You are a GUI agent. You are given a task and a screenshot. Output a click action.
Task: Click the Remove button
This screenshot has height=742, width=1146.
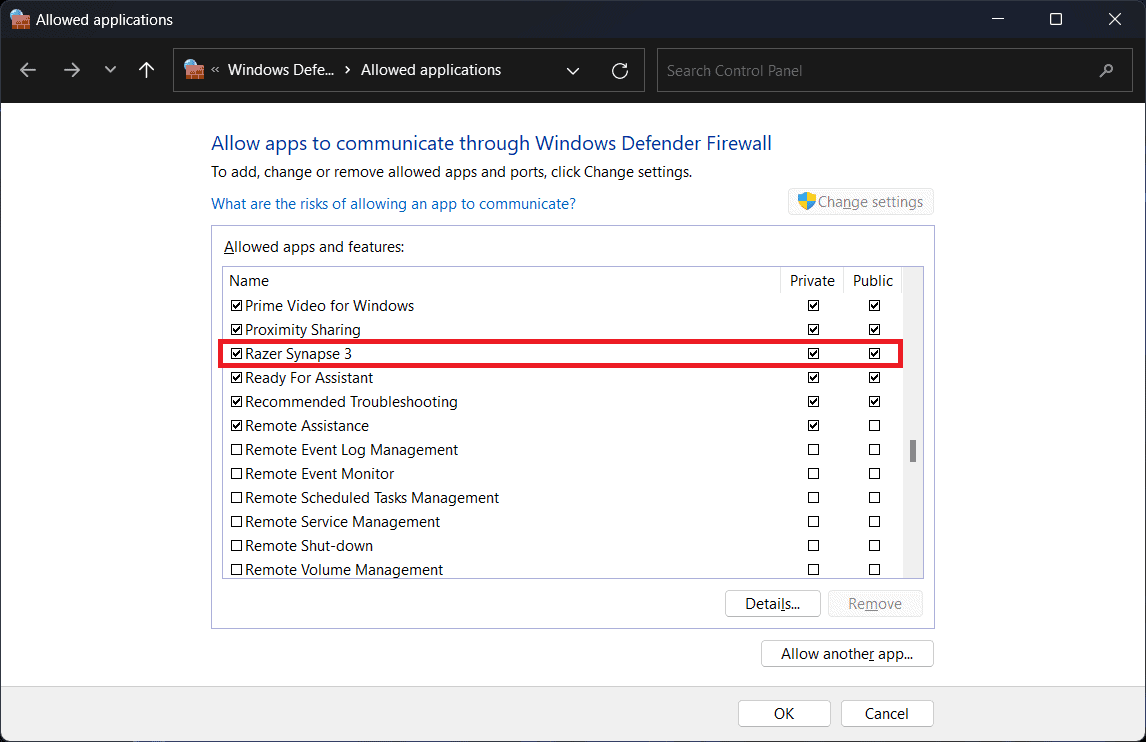click(875, 604)
